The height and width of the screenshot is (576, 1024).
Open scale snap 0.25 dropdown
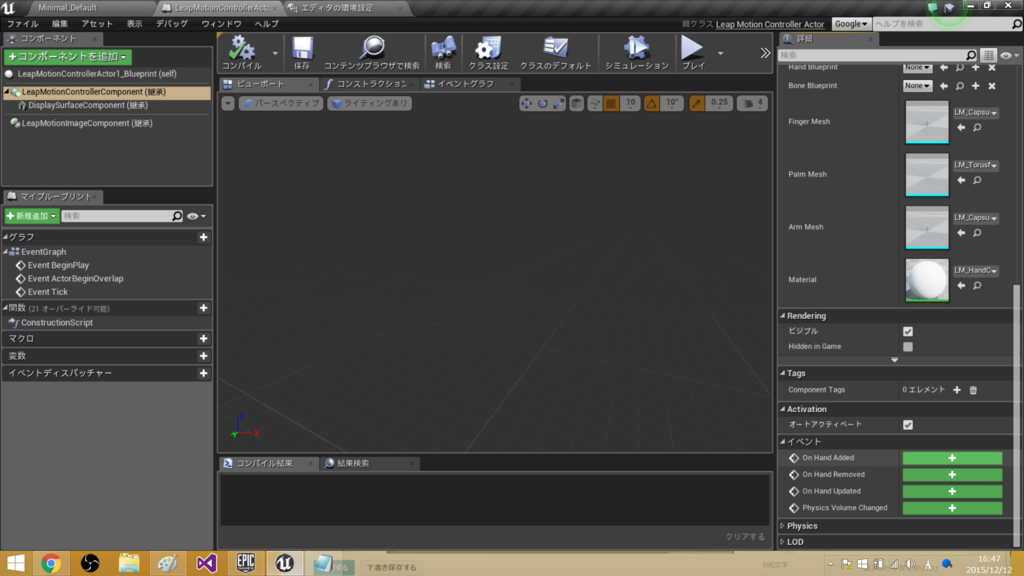click(719, 103)
